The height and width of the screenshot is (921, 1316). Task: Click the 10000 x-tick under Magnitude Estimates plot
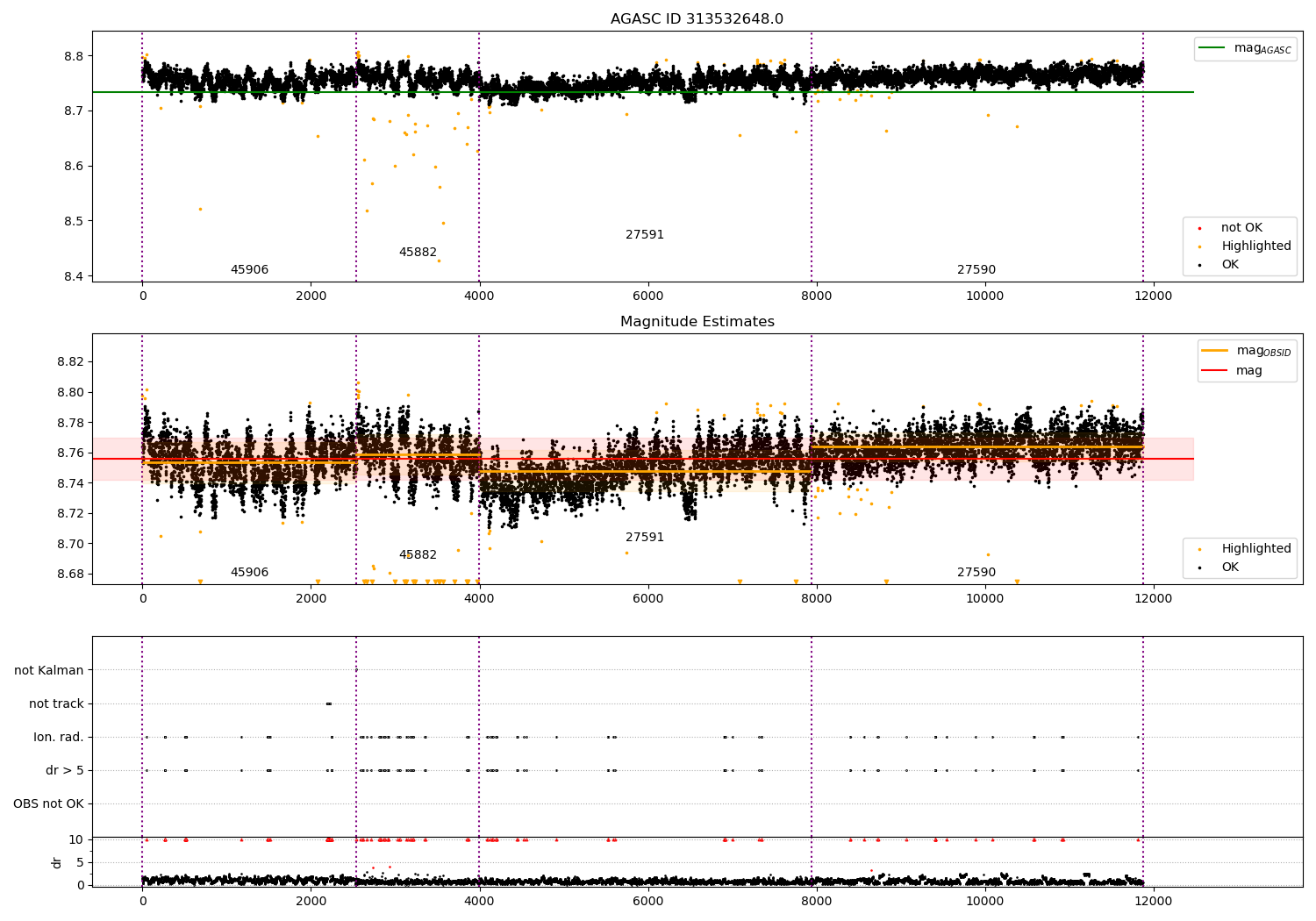[984, 598]
